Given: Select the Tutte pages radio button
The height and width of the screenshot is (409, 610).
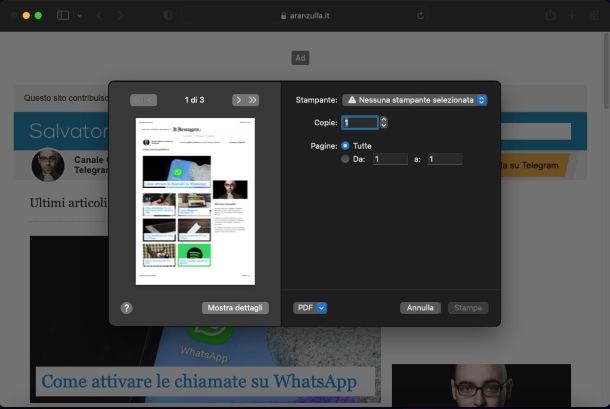Looking at the screenshot, I should tap(345, 146).
